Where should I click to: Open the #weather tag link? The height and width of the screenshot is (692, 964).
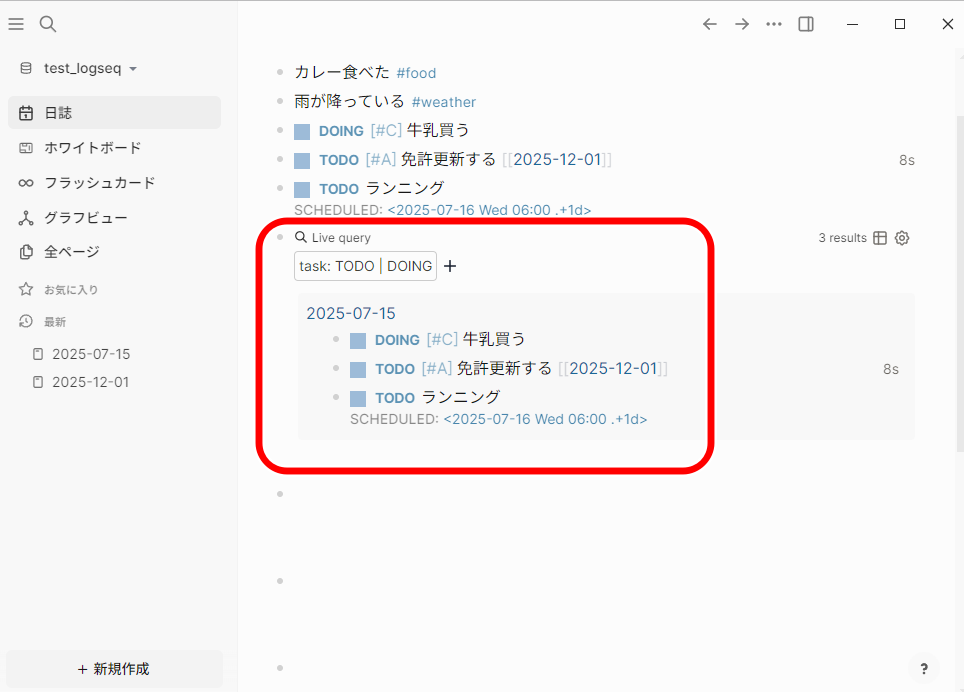tap(444, 102)
